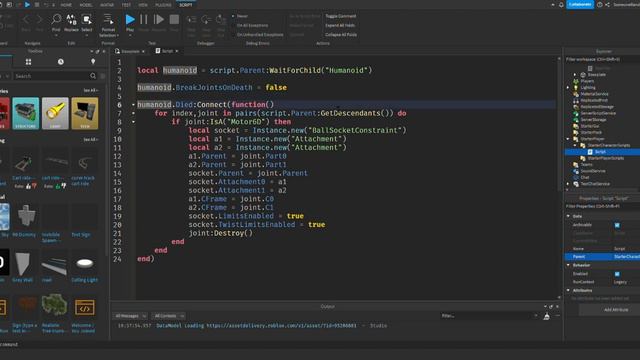Collapse the Behavior properties section

coord(569,265)
